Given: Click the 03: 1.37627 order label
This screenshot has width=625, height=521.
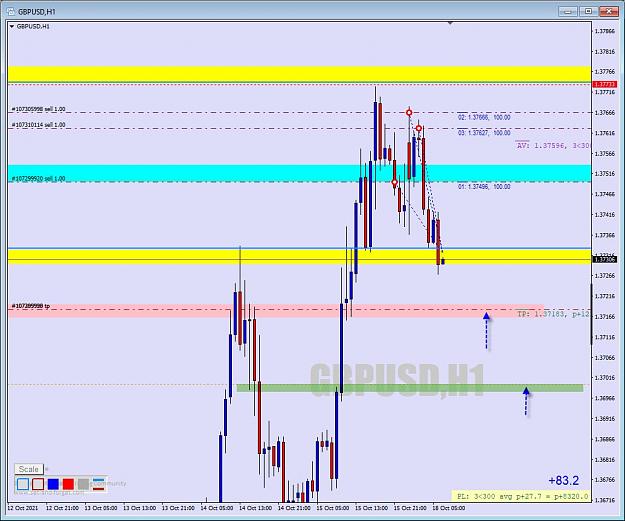Looking at the screenshot, I should [484, 133].
